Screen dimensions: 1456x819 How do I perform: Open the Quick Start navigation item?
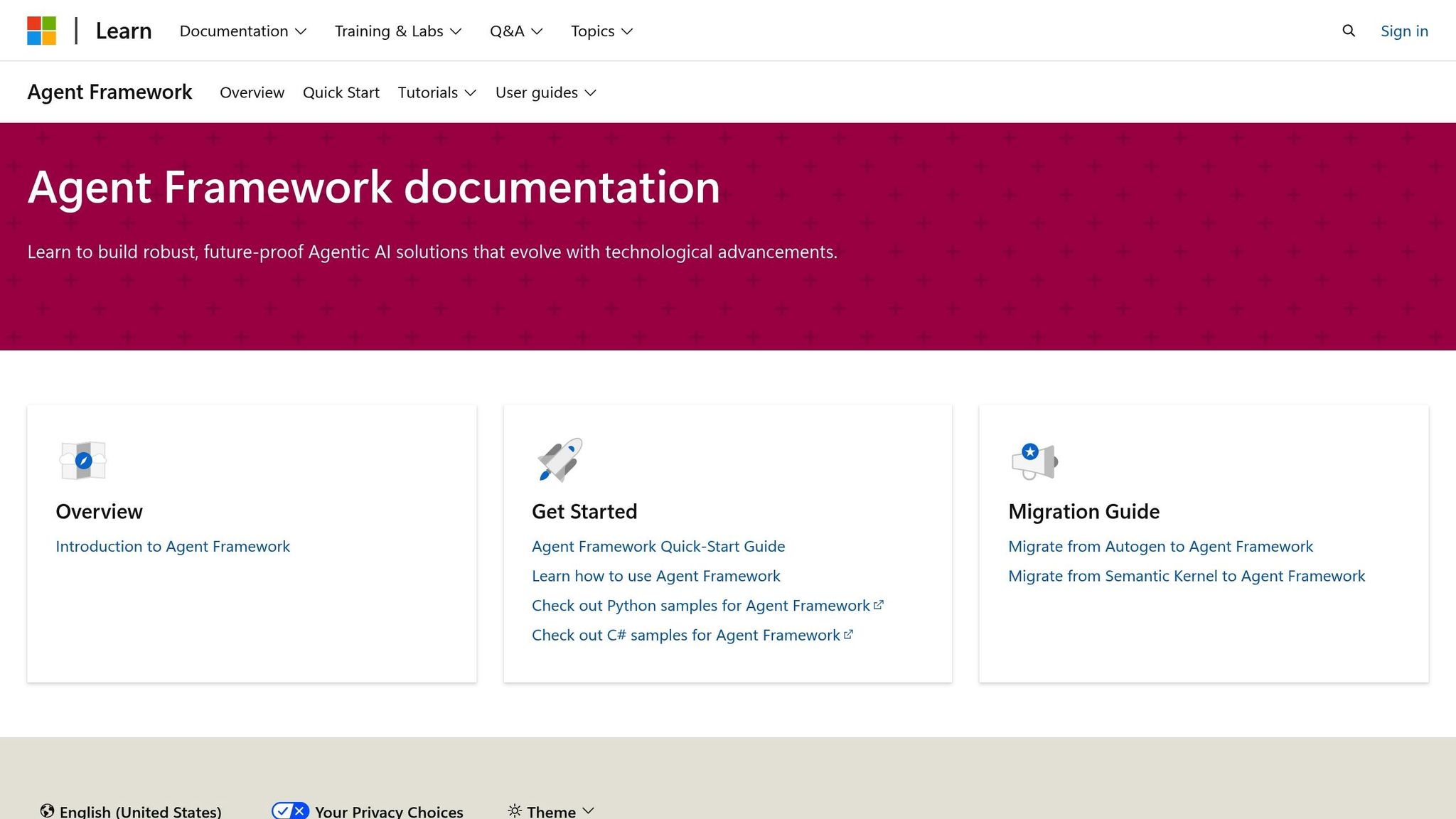[x=341, y=92]
